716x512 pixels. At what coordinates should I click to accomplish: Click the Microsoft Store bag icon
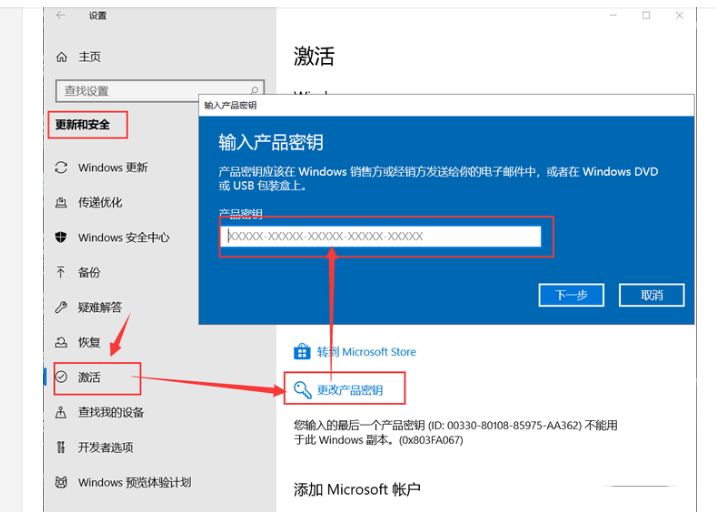302,352
